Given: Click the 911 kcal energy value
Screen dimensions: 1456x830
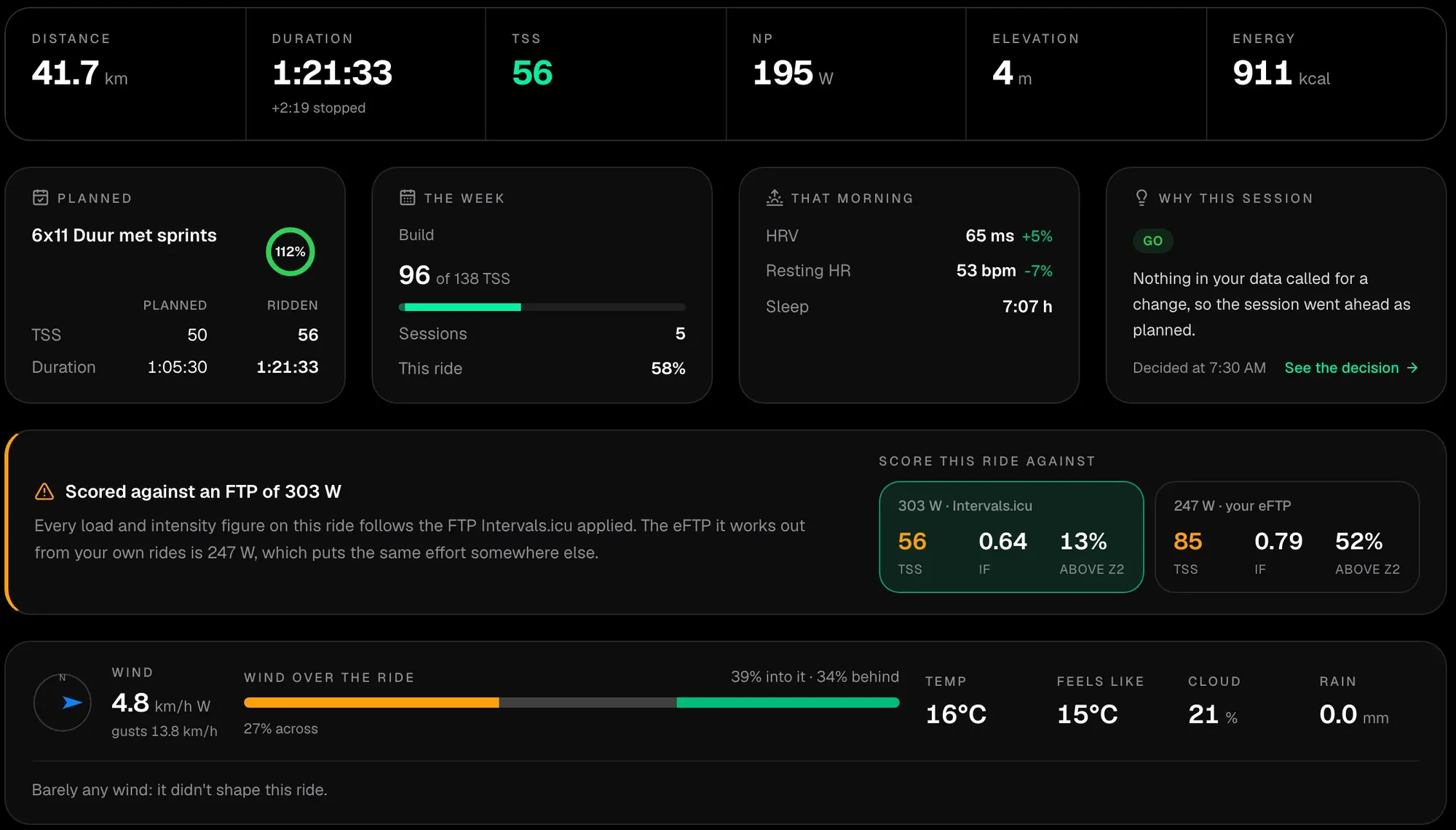Looking at the screenshot, I should 1281,73.
